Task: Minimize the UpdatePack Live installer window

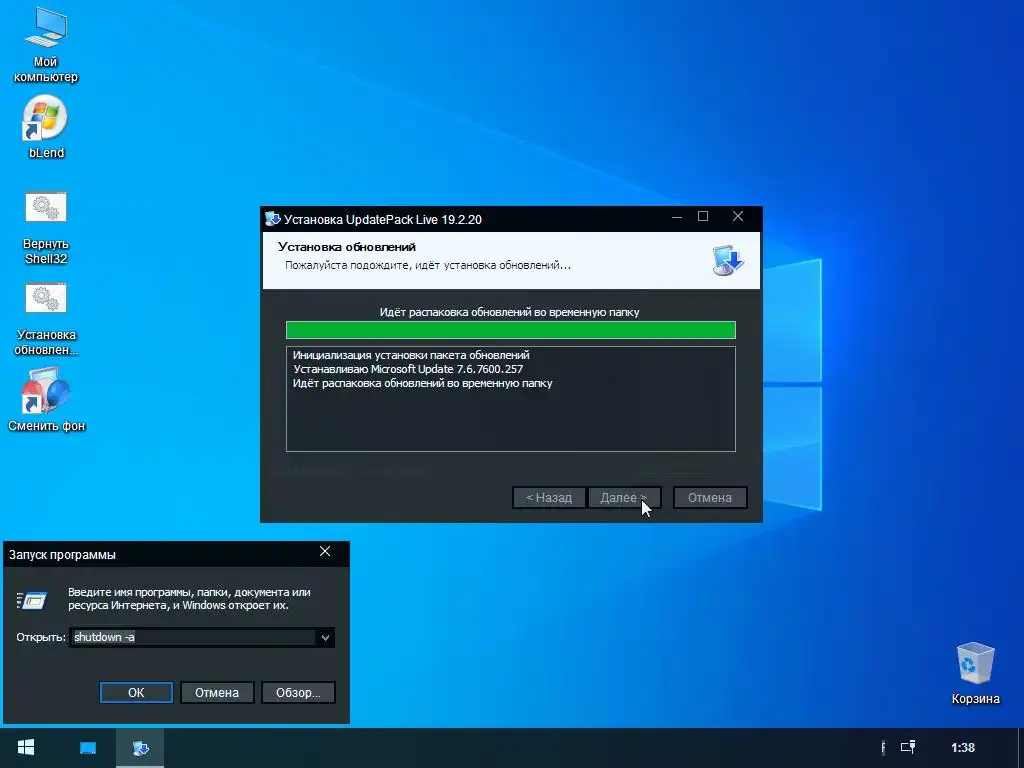Action: 677,217
